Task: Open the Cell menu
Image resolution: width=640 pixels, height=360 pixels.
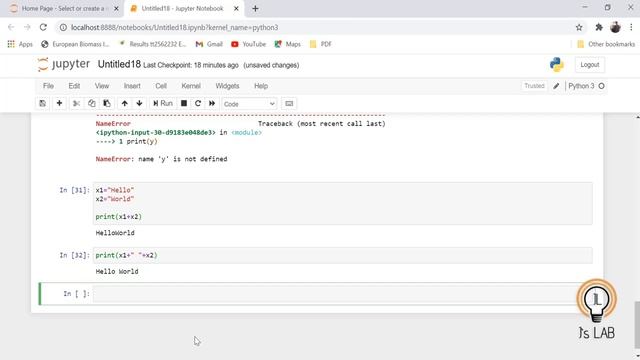Action: (161, 86)
